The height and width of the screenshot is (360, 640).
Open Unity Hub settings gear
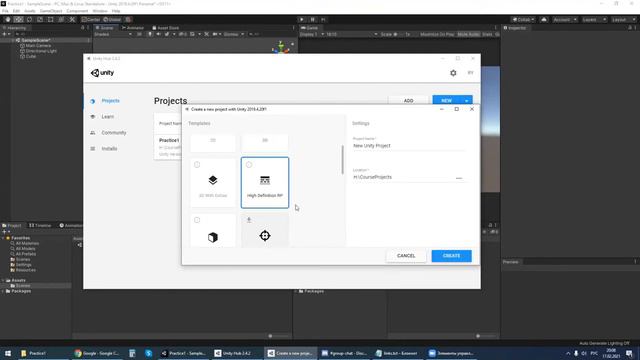[453, 73]
